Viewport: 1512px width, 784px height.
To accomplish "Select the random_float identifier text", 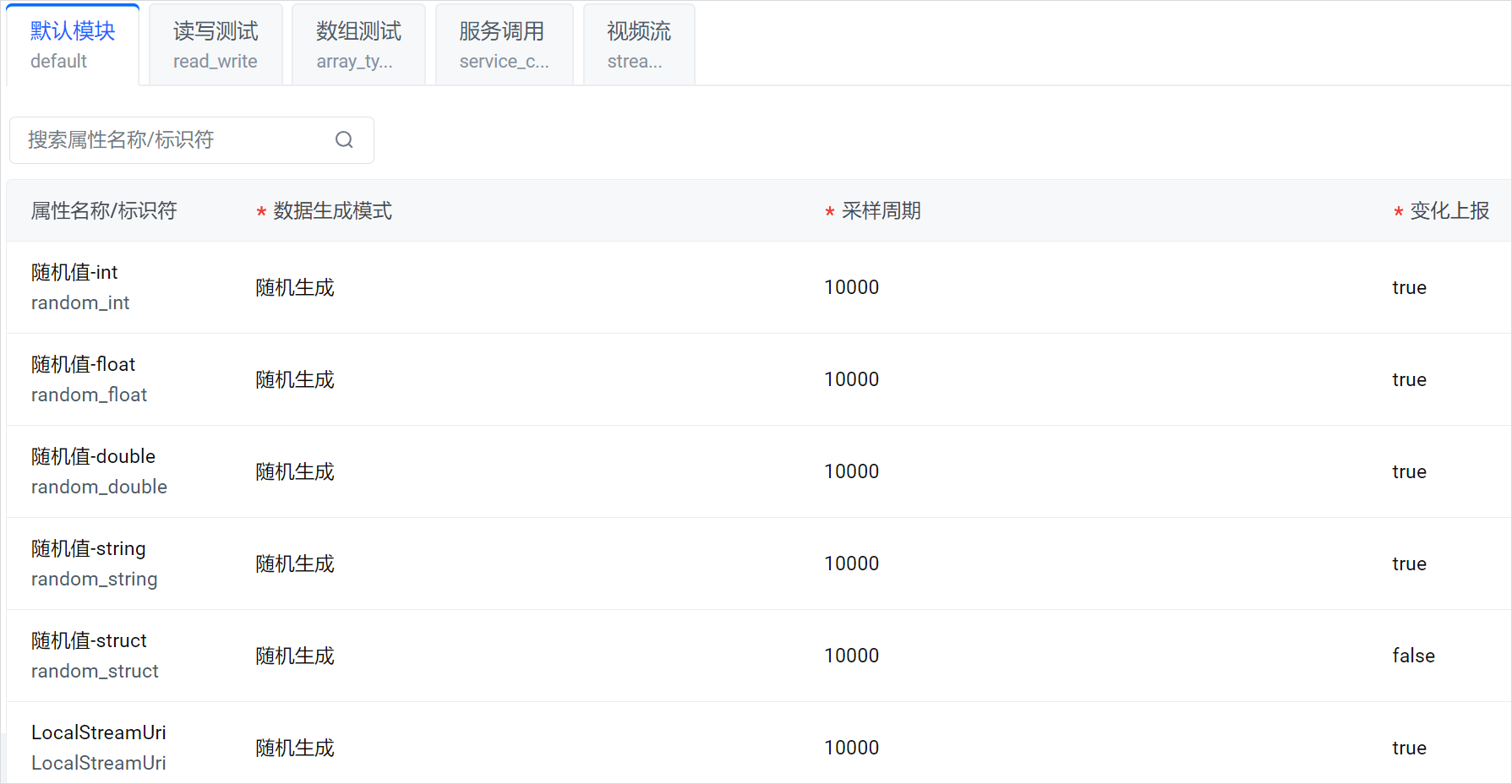I will tap(89, 395).
